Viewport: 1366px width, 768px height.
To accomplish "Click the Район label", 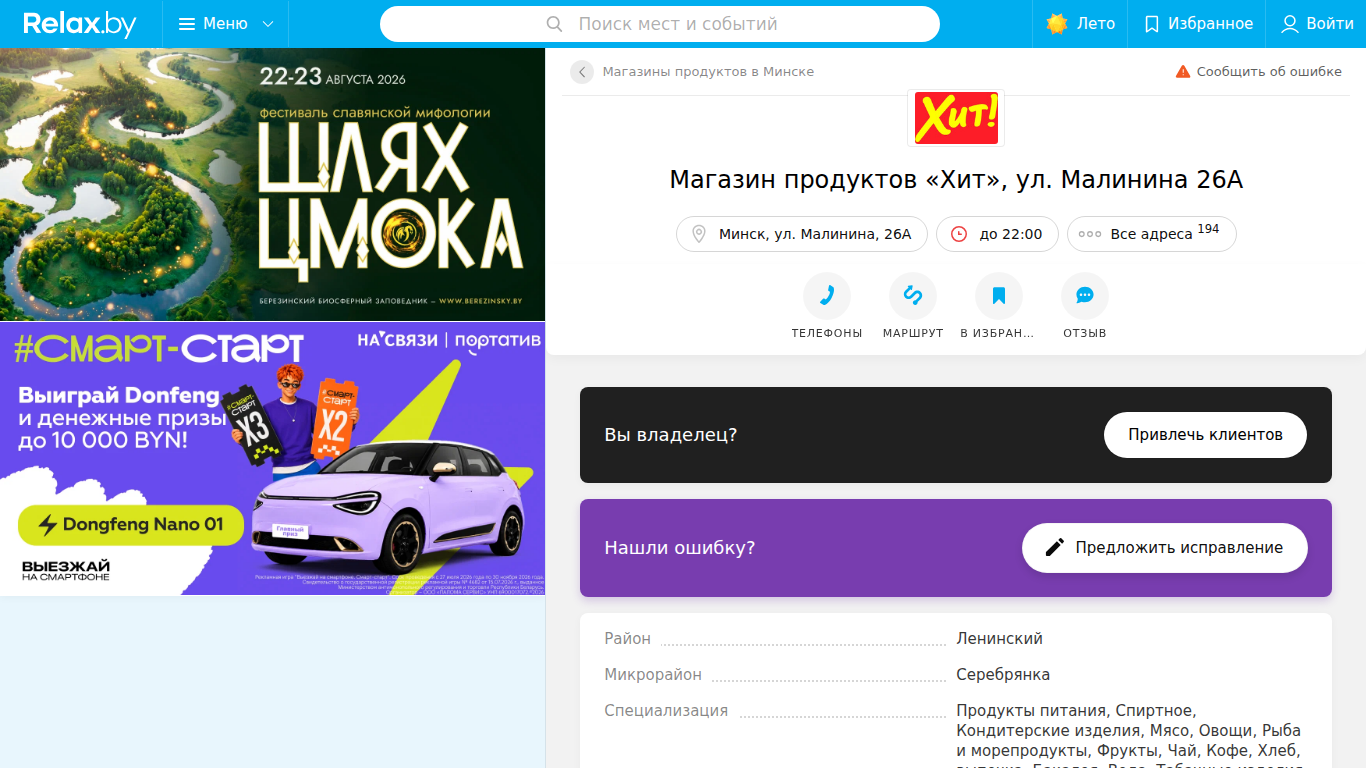I will [x=627, y=638].
